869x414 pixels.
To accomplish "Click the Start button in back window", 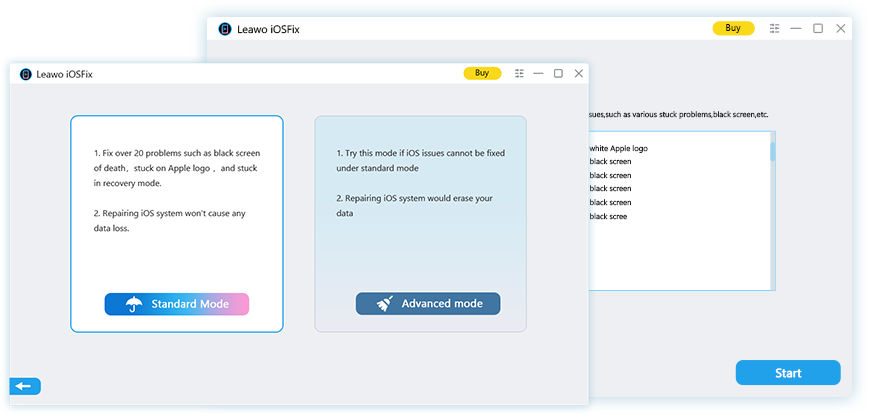I will tap(788, 373).
